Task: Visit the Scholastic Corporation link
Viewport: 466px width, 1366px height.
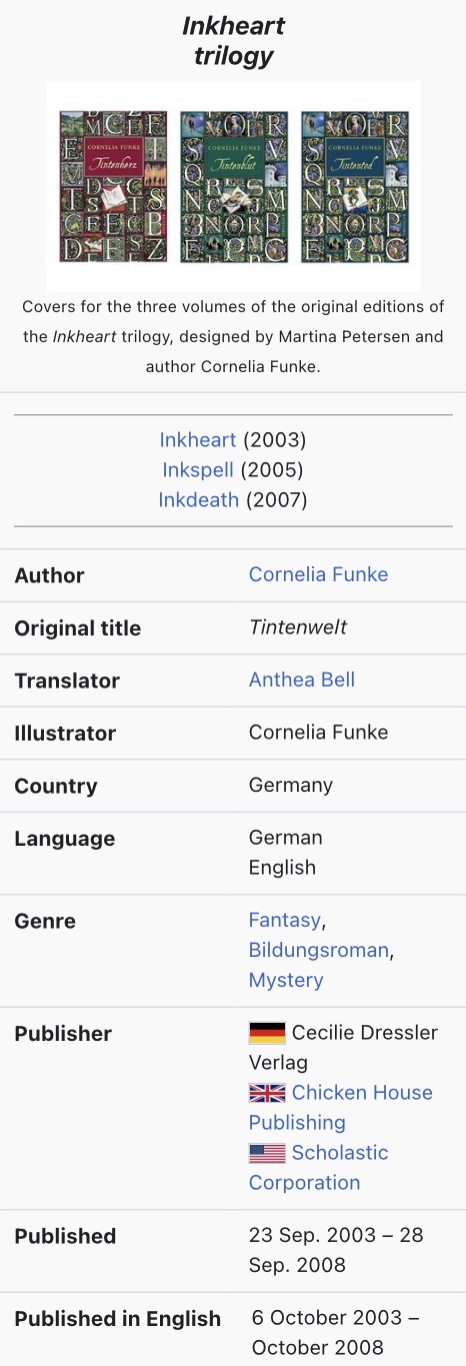Action: 318,1167
